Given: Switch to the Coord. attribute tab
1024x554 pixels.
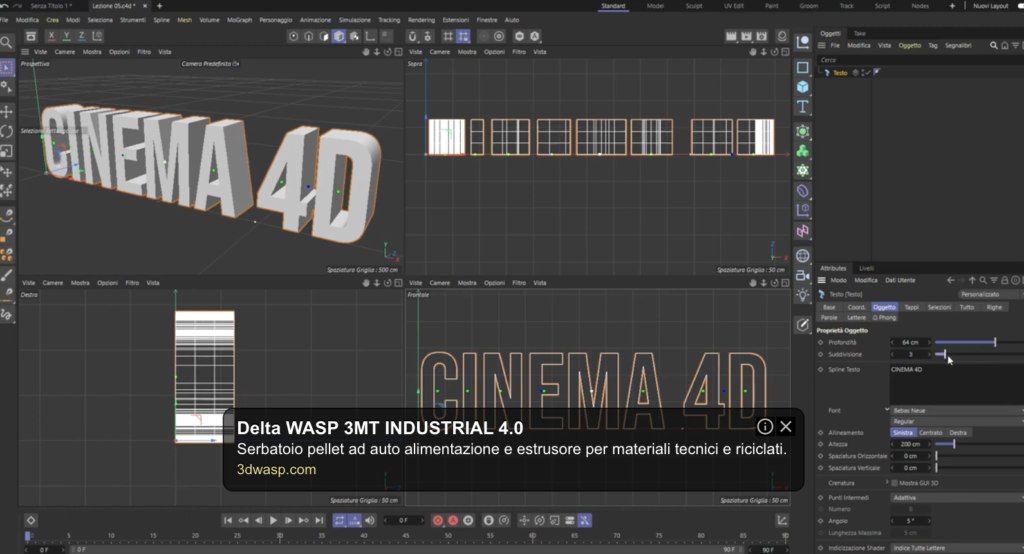Looking at the screenshot, I should [x=856, y=307].
